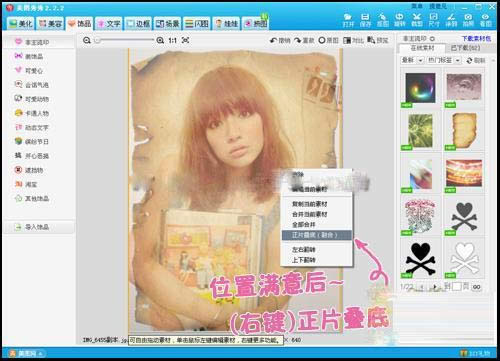Click the 导入饰品 import button

[x=37, y=227]
